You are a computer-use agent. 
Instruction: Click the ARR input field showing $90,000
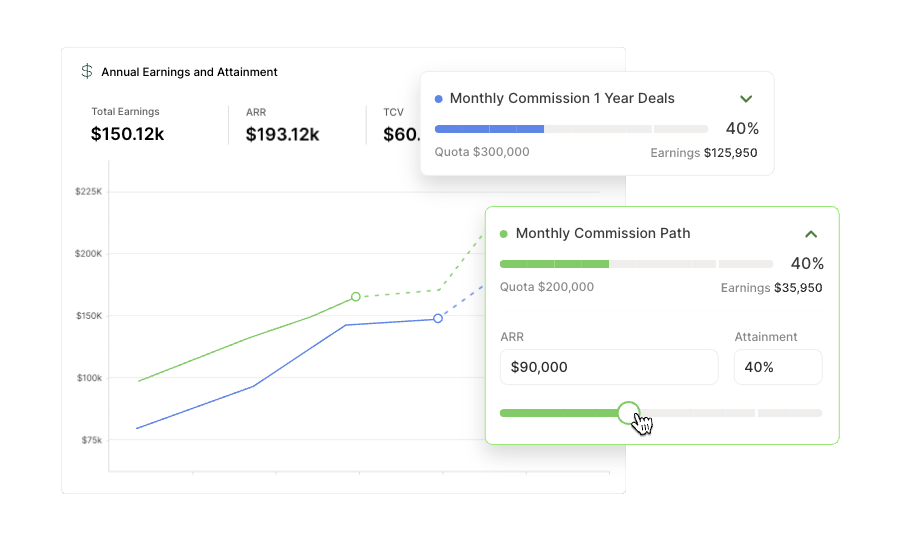click(609, 367)
